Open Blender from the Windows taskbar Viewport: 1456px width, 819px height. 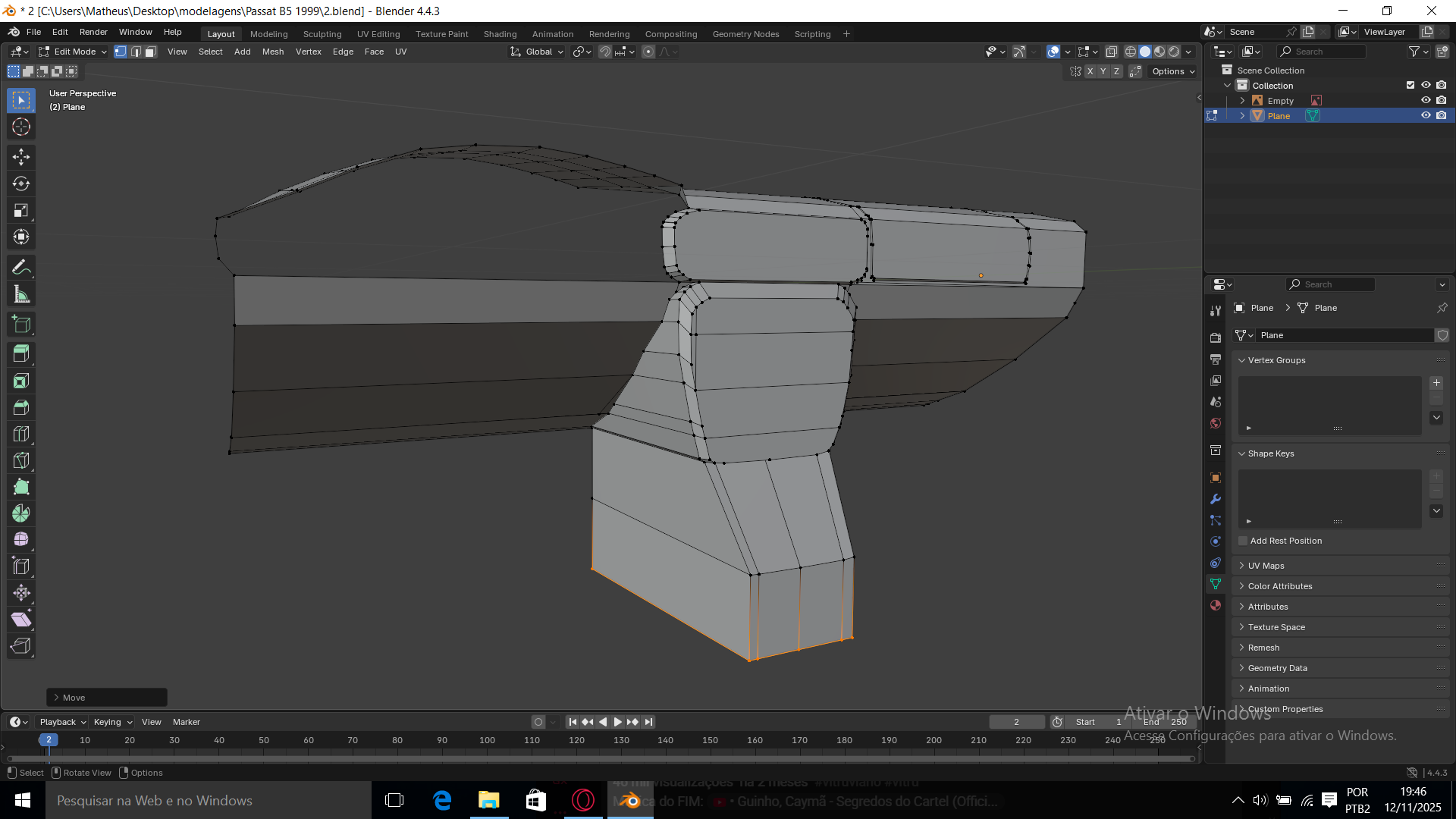tap(629, 801)
